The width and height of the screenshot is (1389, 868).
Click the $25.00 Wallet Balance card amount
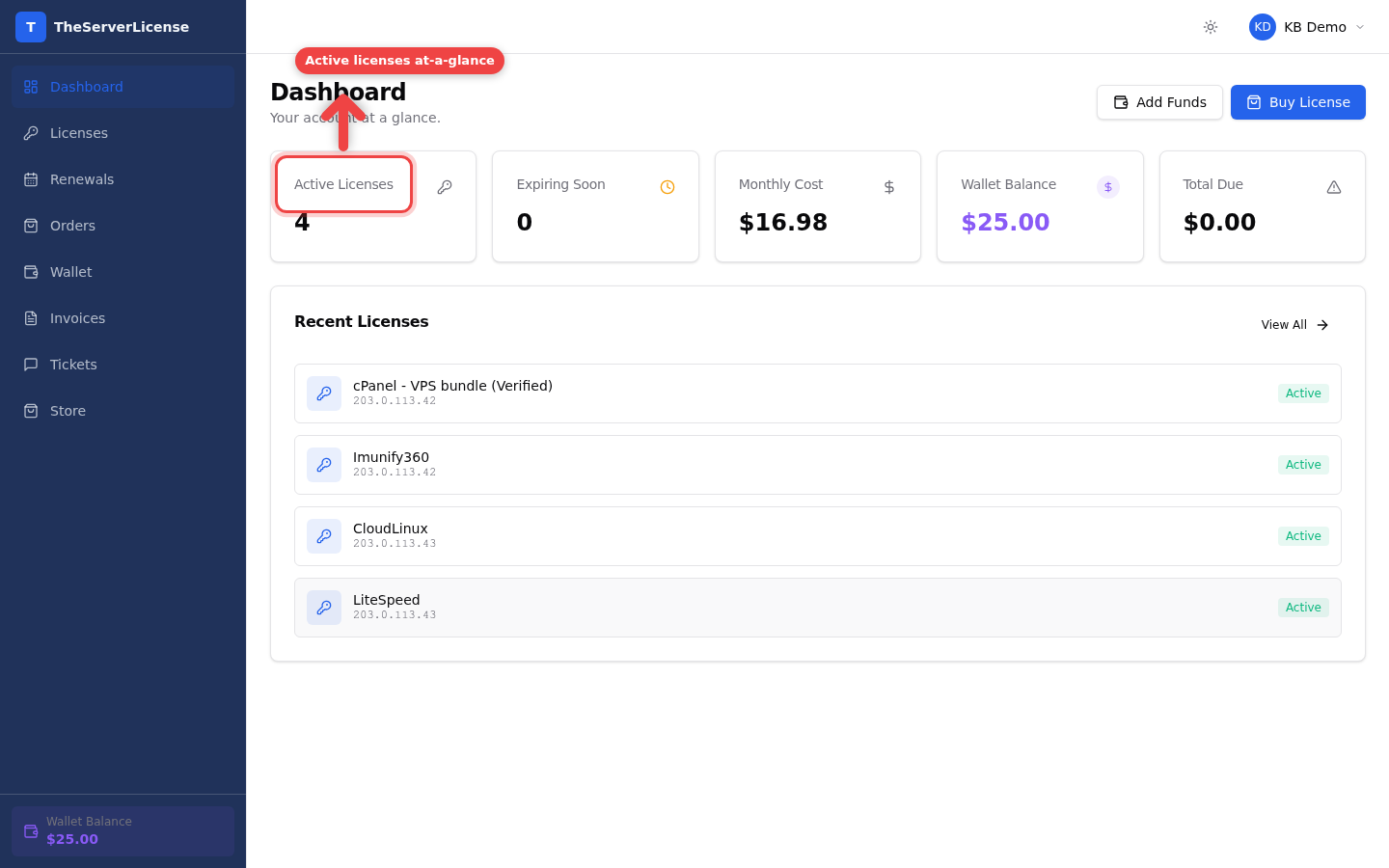pyautogui.click(x=1005, y=223)
